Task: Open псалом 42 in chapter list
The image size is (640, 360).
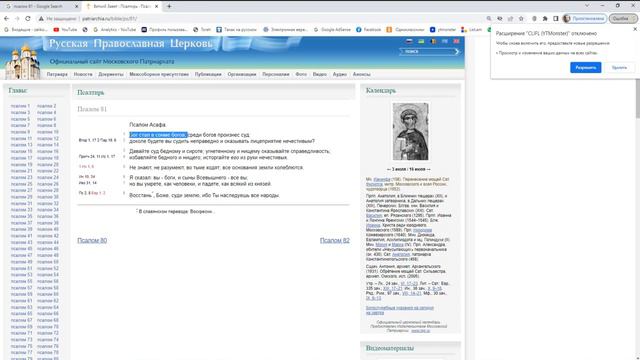Action: tap(48, 236)
